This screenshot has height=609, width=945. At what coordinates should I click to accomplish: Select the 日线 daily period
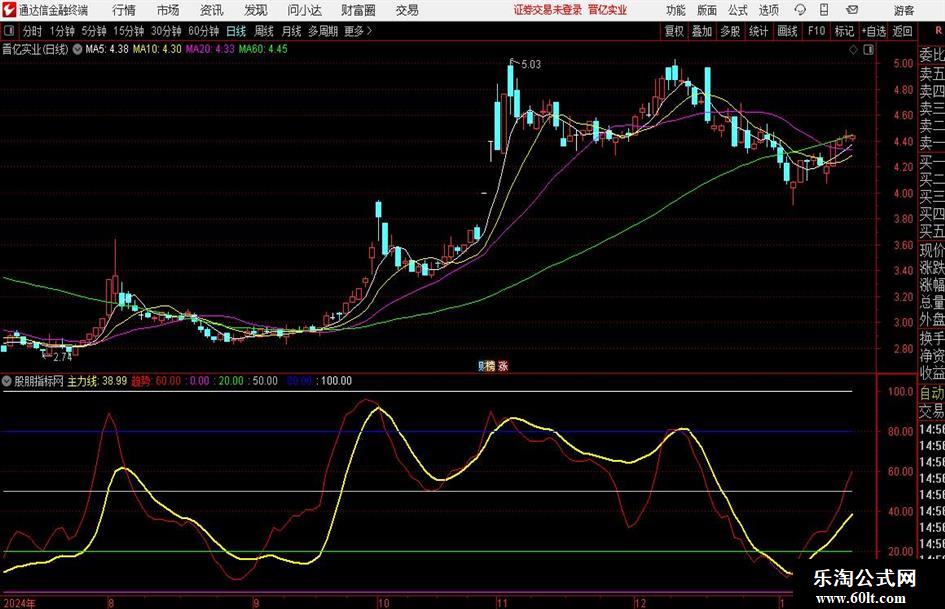click(236, 31)
